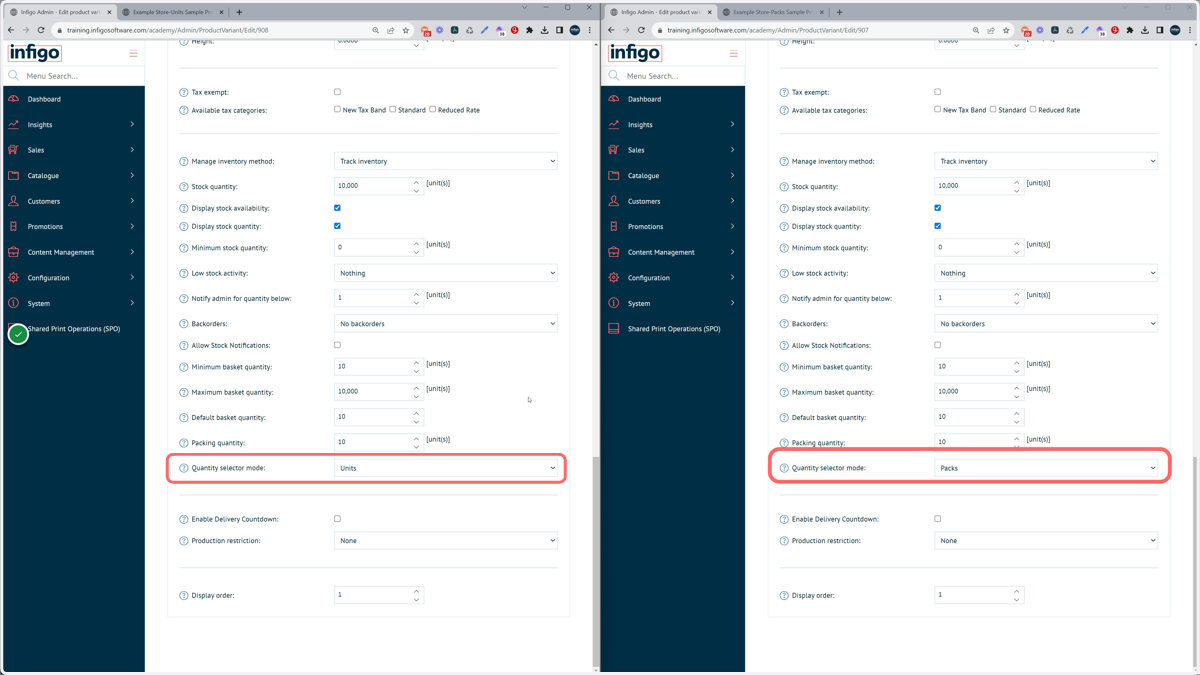The width and height of the screenshot is (1200, 675).
Task: Toggle New Tax Band checkbox in left window
Action: tap(337, 109)
